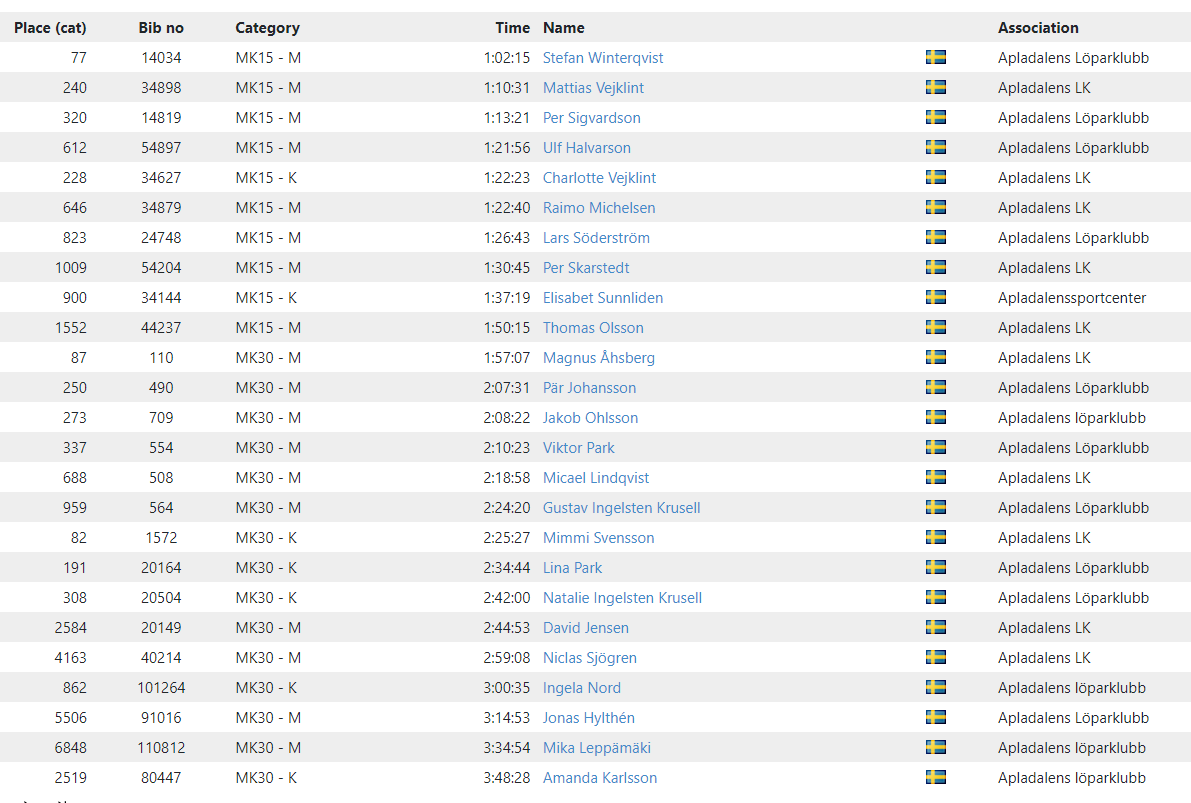The image size is (1191, 803).
Task: Click the Association column header
Action: pyautogui.click(x=1038, y=28)
